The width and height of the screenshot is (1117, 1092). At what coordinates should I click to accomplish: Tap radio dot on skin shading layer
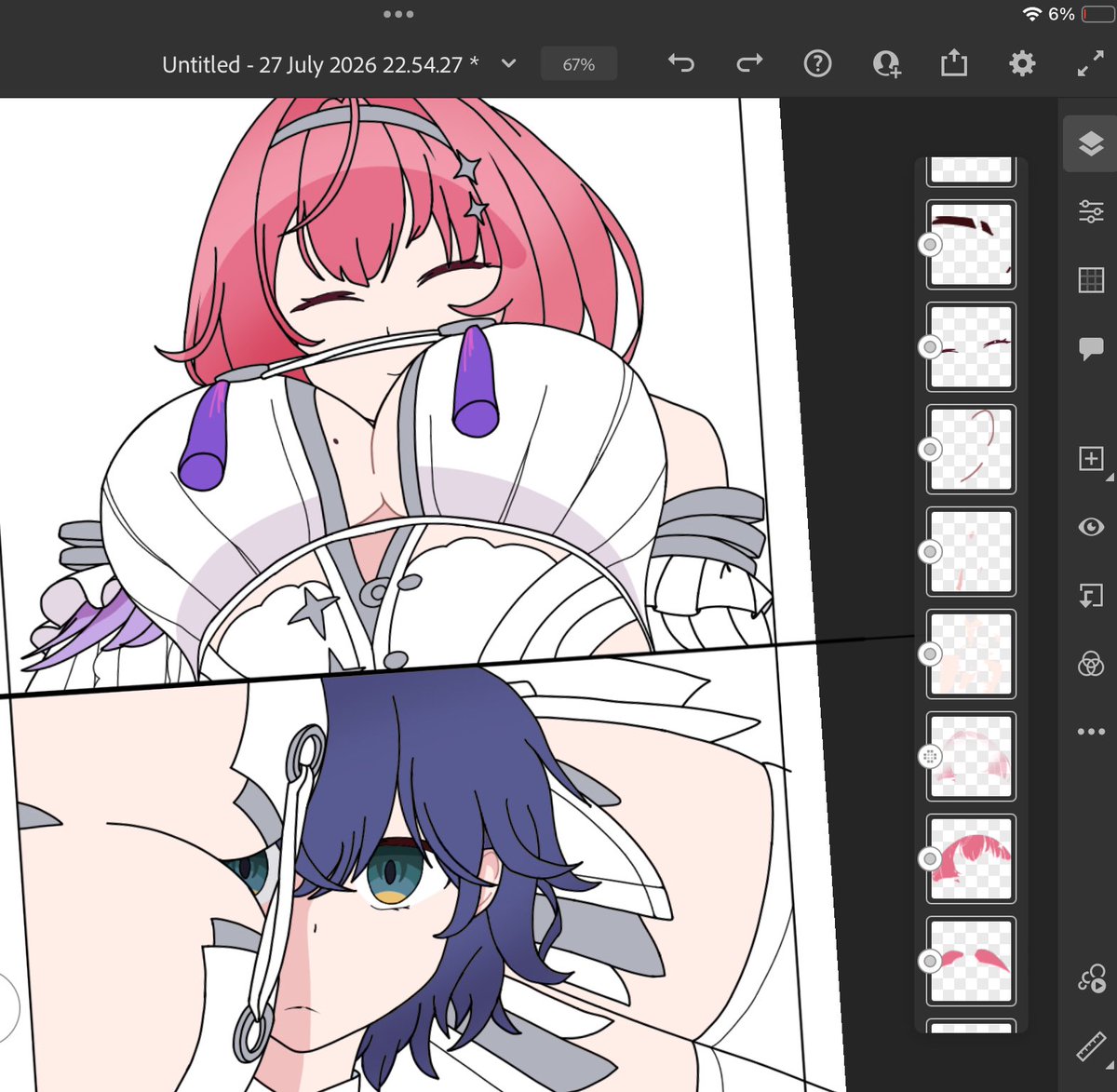(930, 654)
